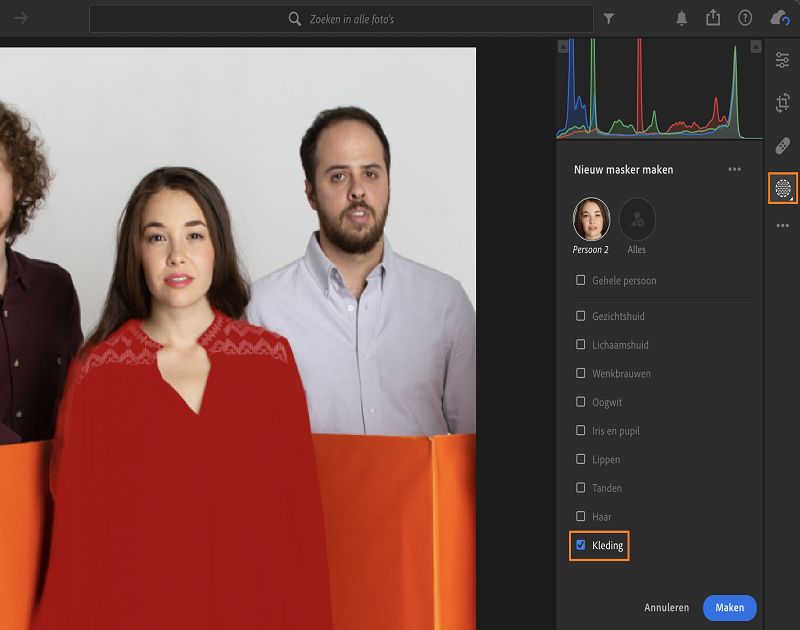Enable the Wenkbrauwen checkbox

pos(580,373)
